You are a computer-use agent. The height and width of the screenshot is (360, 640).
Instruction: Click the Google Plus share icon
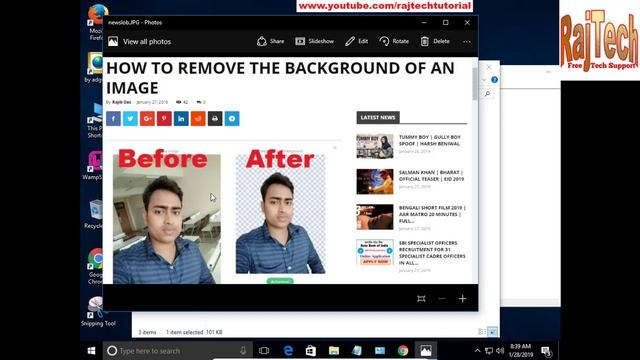click(x=147, y=119)
